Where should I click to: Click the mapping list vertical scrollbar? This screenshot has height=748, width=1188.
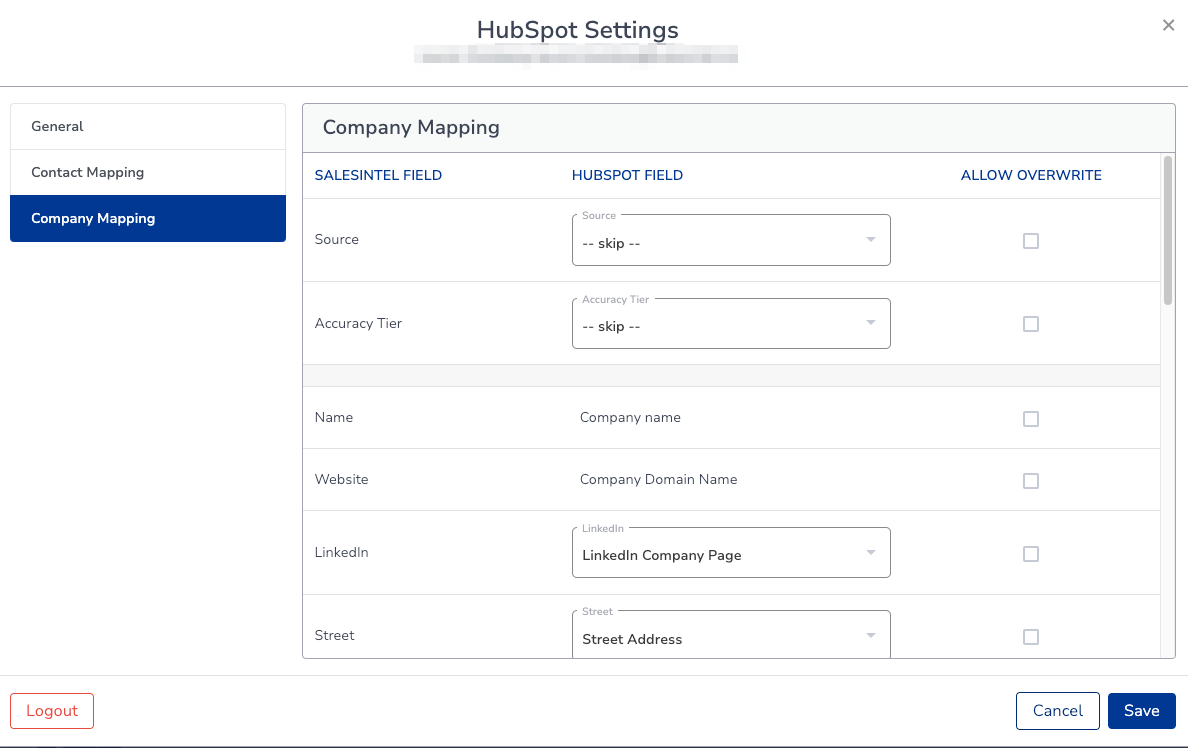1168,230
